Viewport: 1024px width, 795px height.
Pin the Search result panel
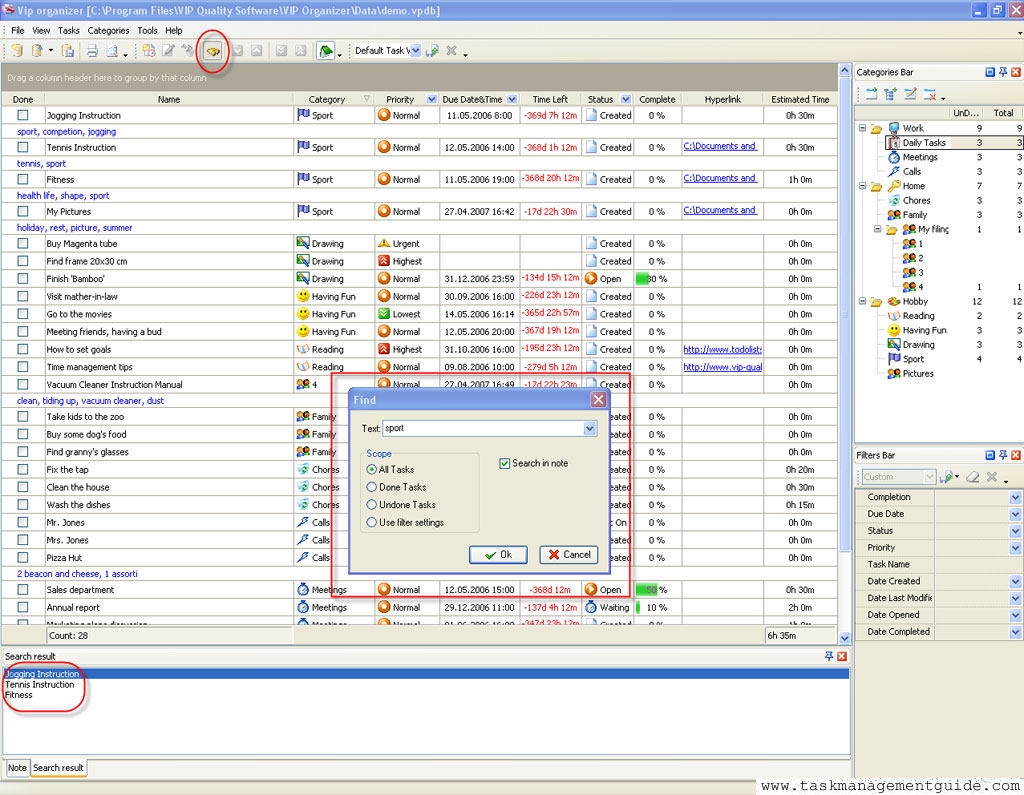pyautogui.click(x=829, y=656)
